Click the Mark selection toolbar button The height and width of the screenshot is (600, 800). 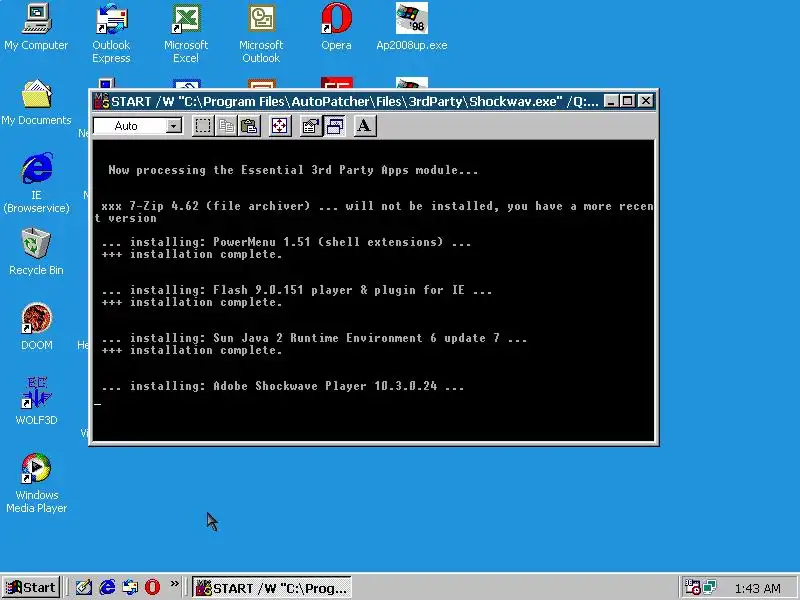203,126
